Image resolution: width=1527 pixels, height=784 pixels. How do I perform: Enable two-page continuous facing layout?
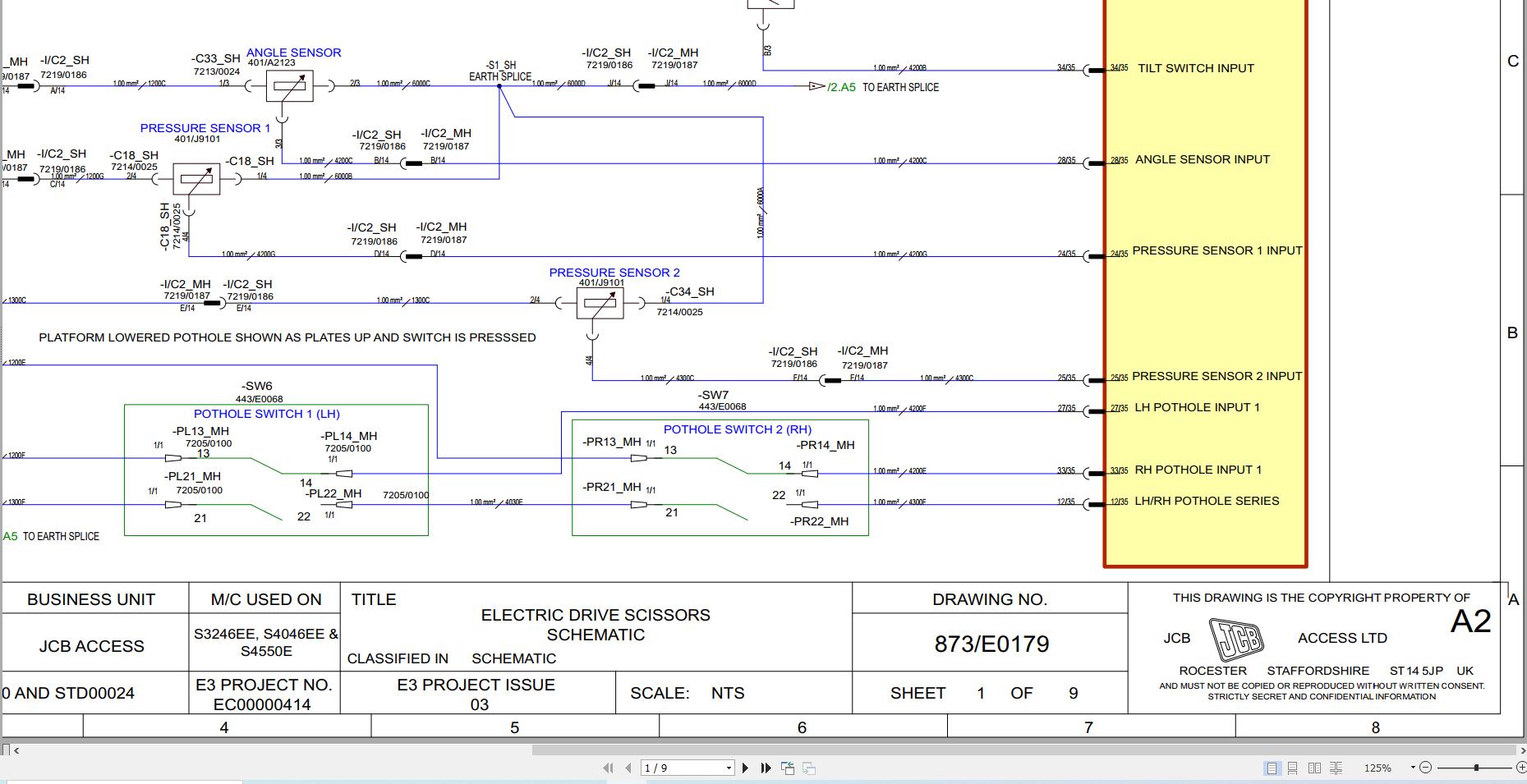(x=1336, y=768)
